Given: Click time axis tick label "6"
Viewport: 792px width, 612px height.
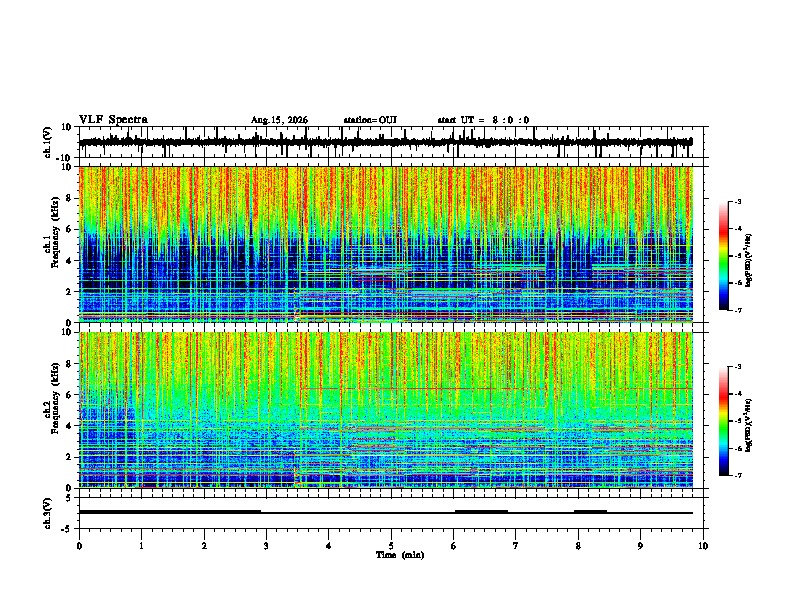Looking at the screenshot, I should [454, 546].
